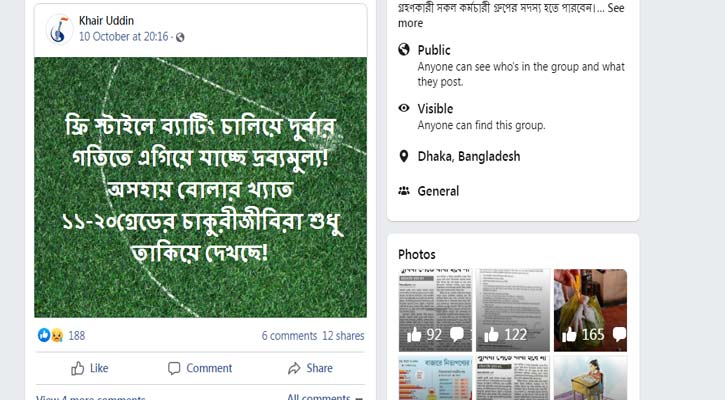
Task: View 4 more comments
Action: coord(91,397)
